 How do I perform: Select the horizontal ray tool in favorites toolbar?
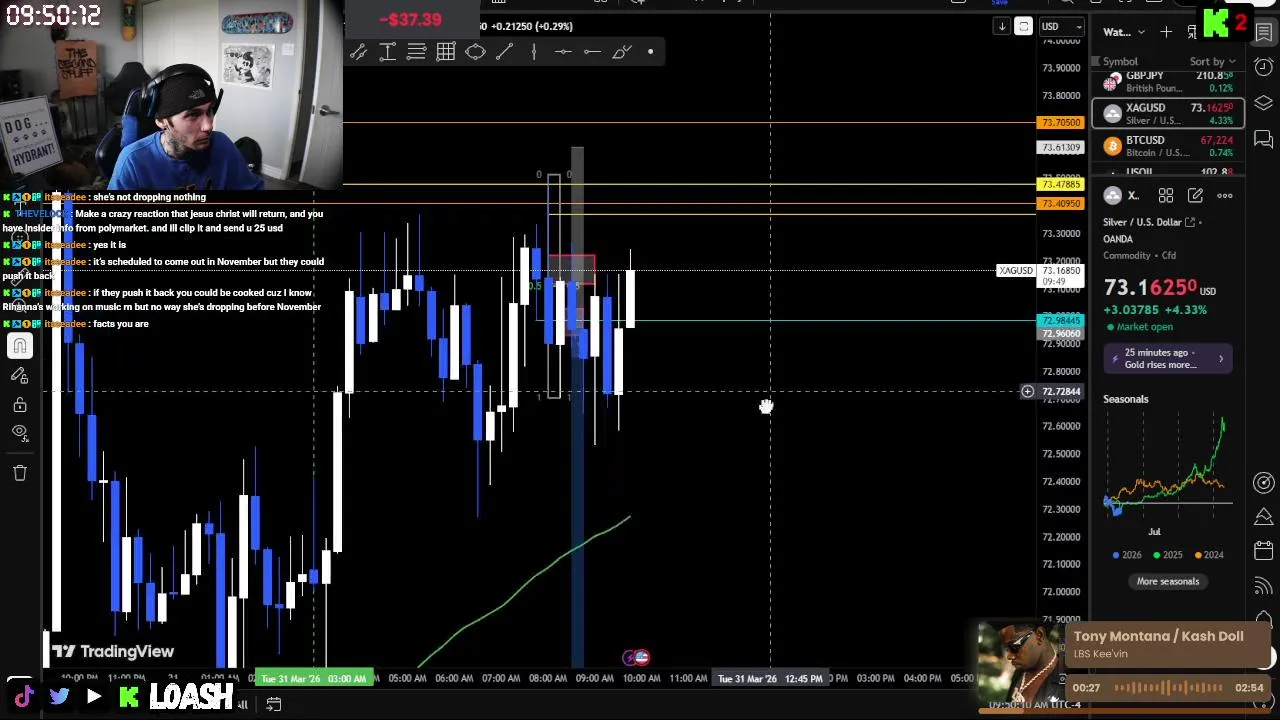coord(592,52)
